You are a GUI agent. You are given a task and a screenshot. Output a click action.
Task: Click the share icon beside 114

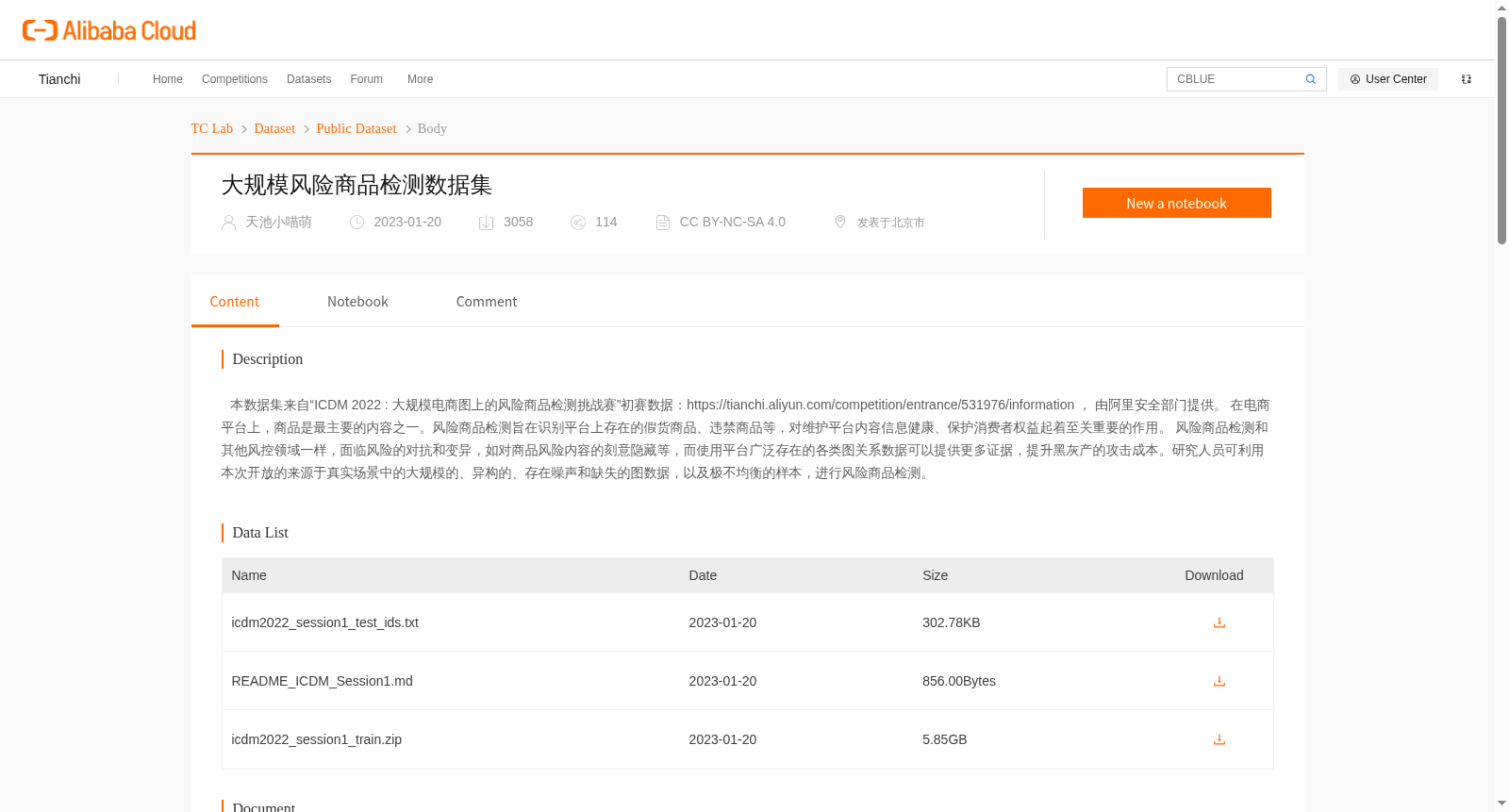tap(578, 223)
